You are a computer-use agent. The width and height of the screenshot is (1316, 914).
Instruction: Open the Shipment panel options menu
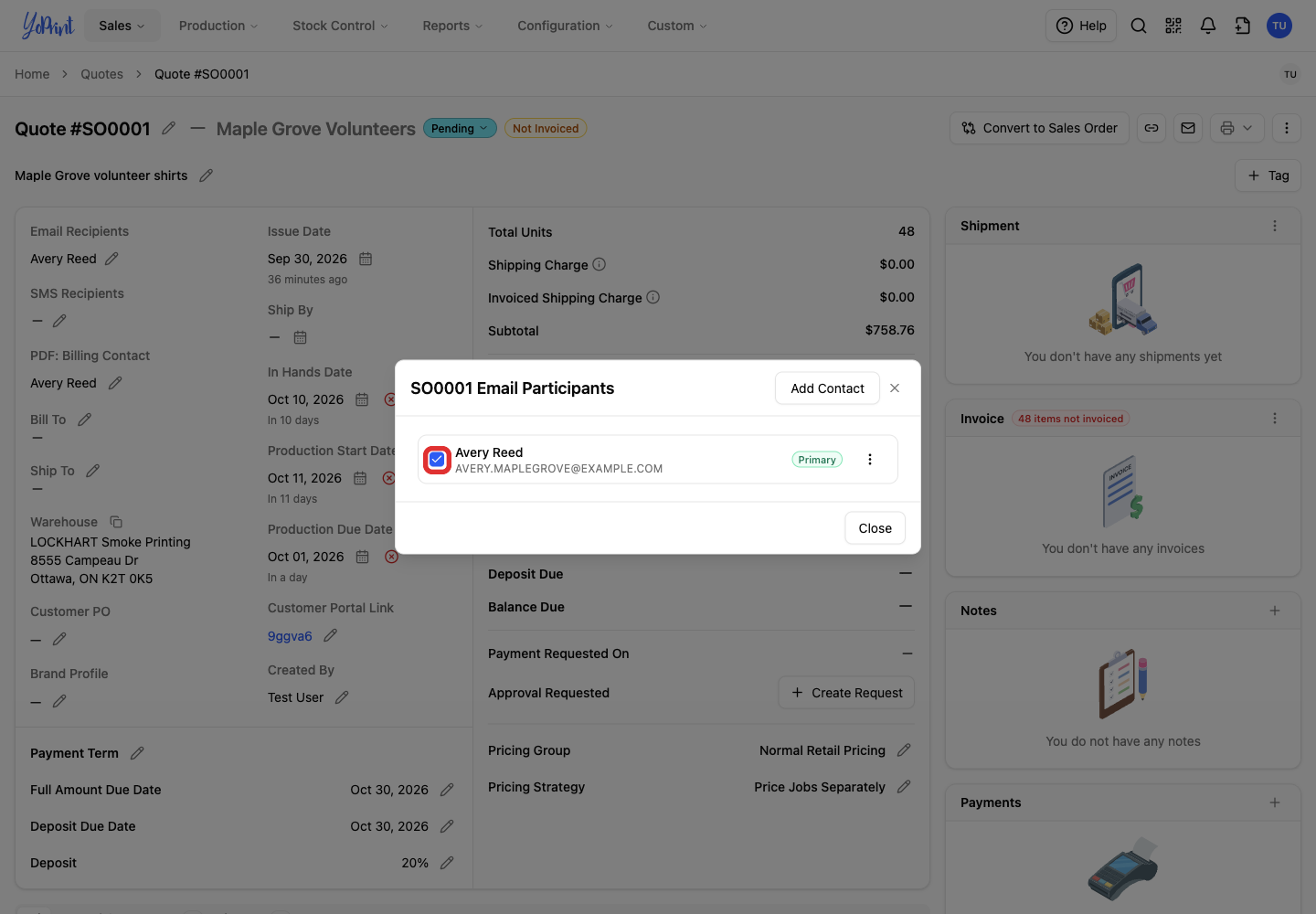pos(1275,226)
